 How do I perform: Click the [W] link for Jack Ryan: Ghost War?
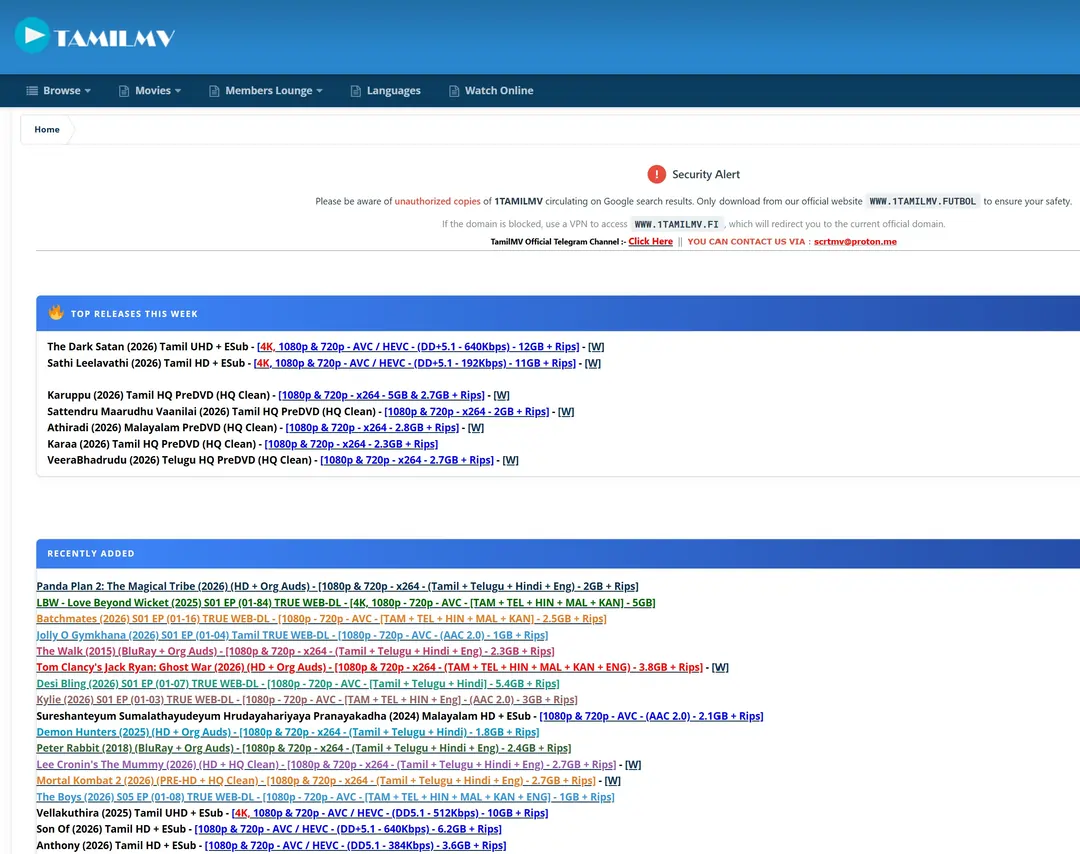pos(720,667)
